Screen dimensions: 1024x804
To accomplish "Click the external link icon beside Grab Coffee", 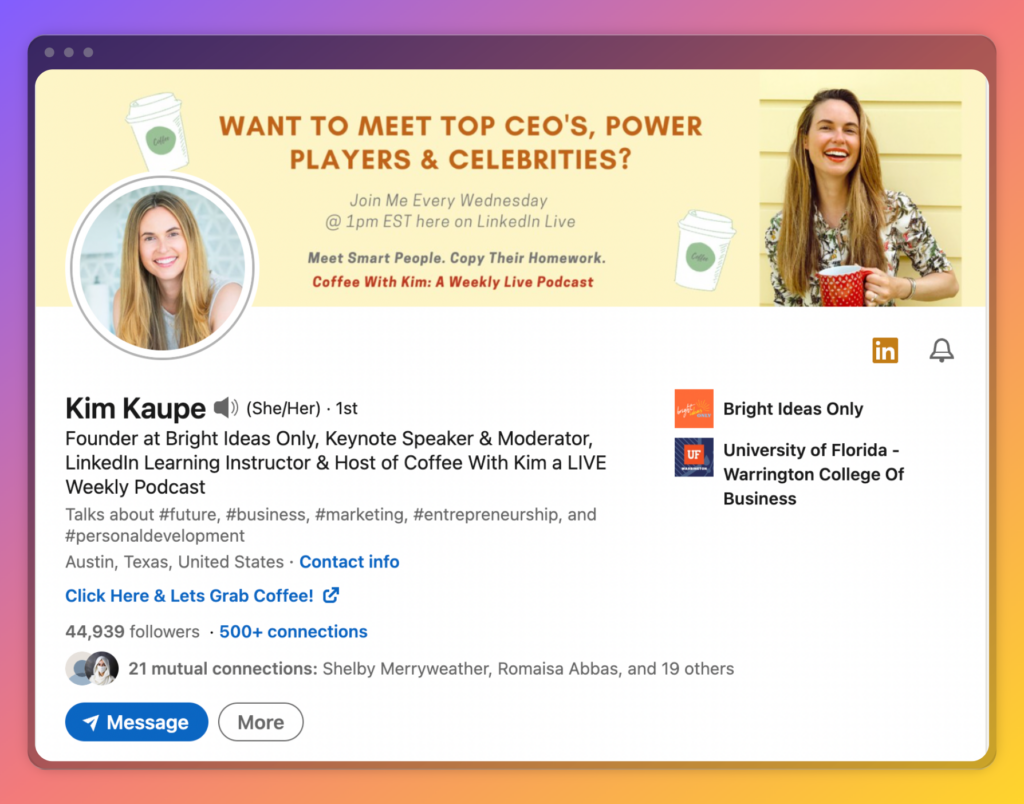I will click(x=331, y=595).
